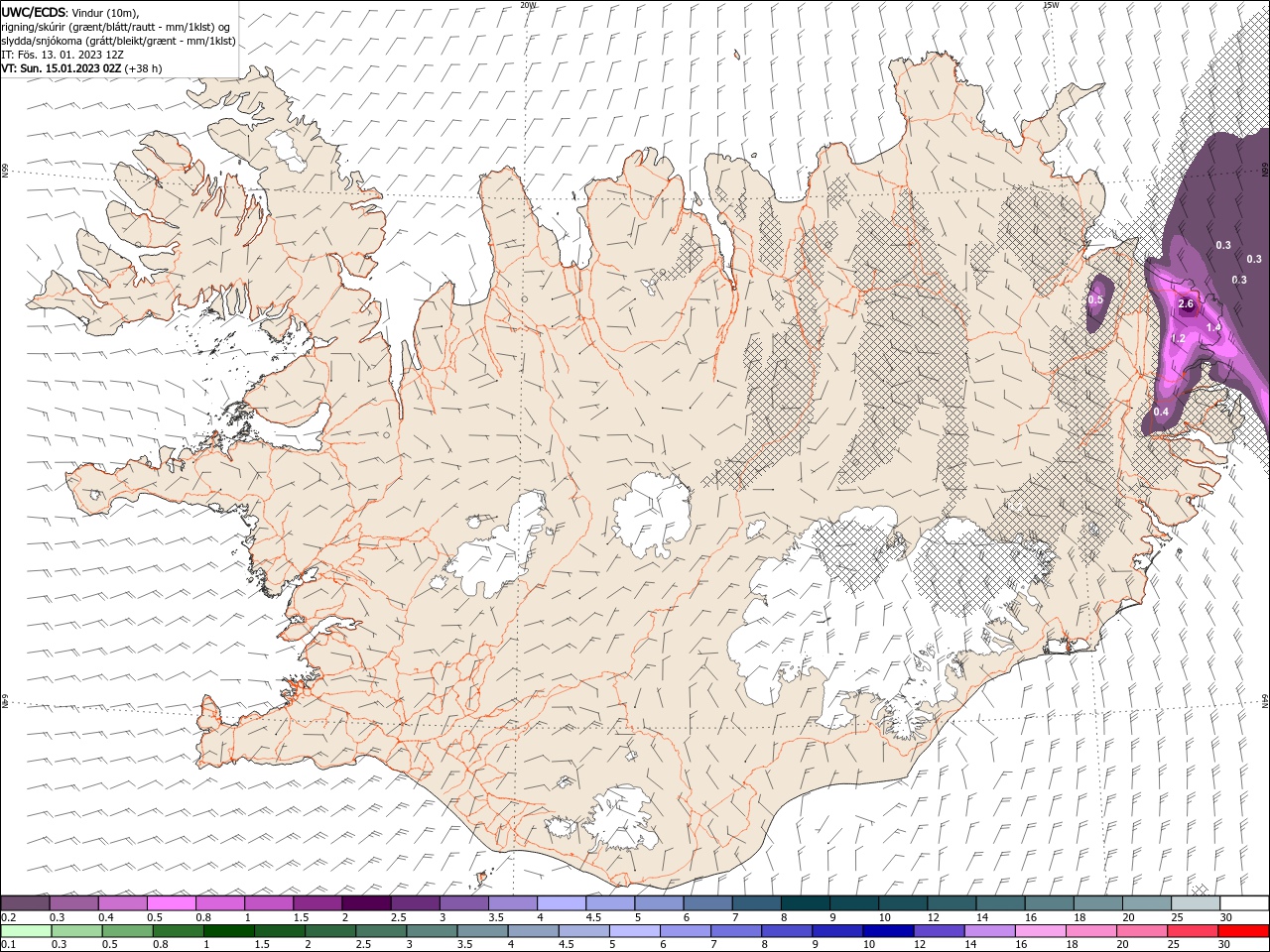
Task: Click the 2.6 snowfall peak value on the map
Action: pyautogui.click(x=1186, y=303)
